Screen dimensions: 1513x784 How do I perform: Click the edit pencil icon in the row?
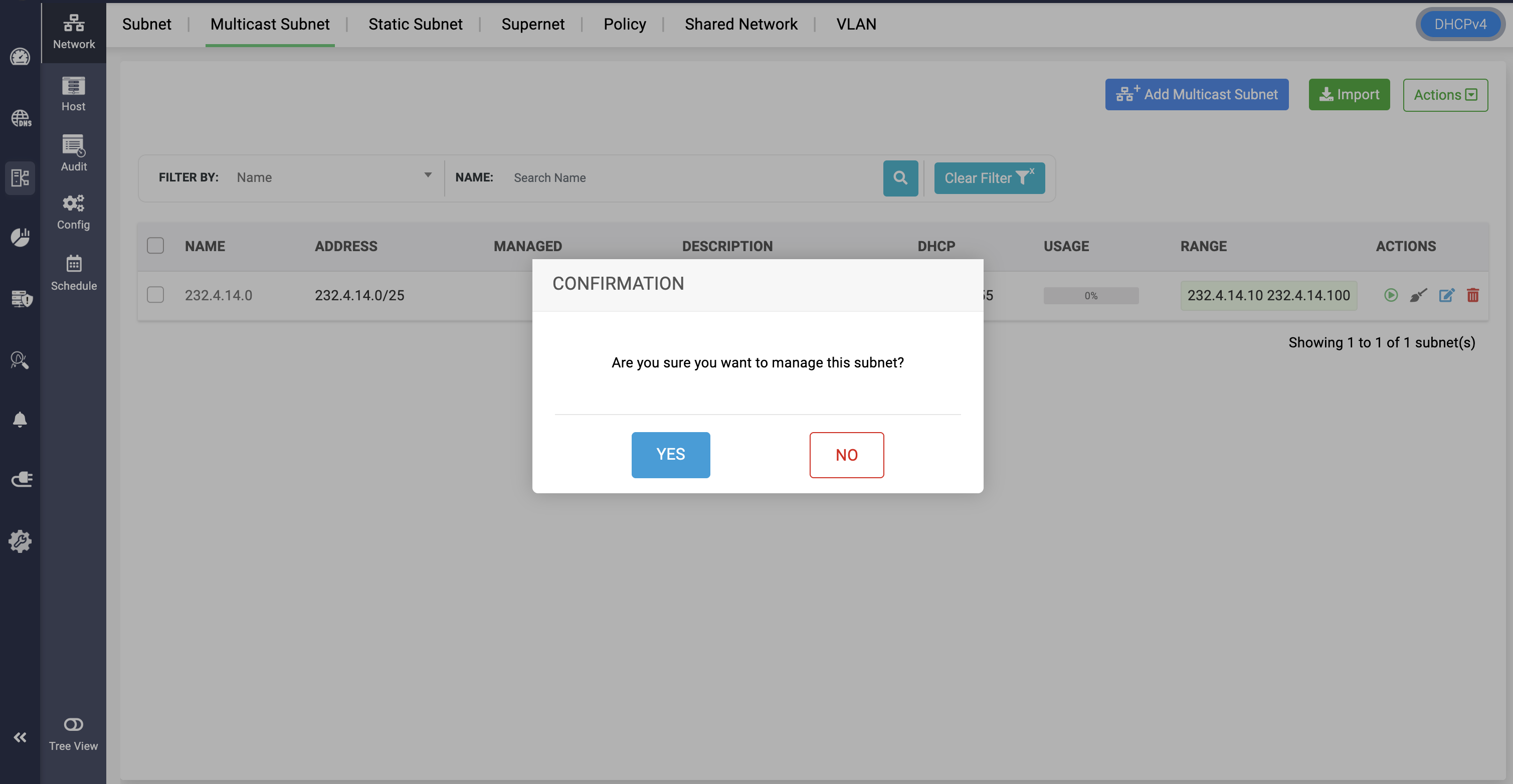point(1446,295)
